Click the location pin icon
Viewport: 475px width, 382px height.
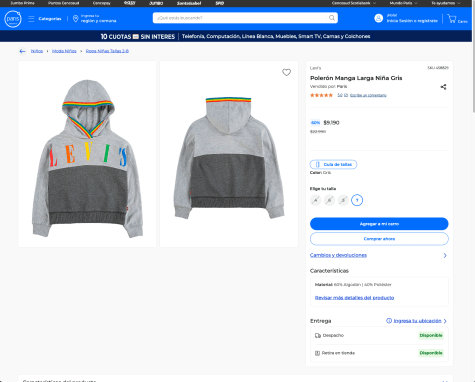pyautogui.click(x=76, y=19)
